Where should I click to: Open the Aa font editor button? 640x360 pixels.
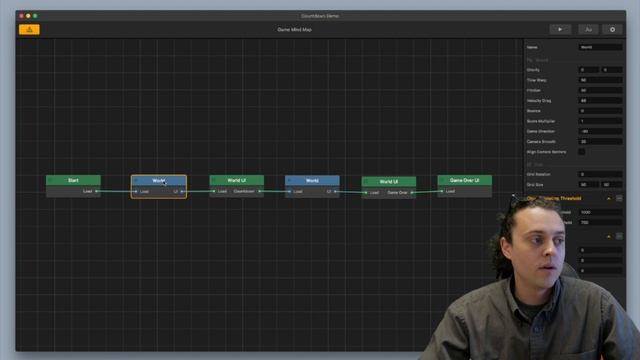pyautogui.click(x=588, y=29)
